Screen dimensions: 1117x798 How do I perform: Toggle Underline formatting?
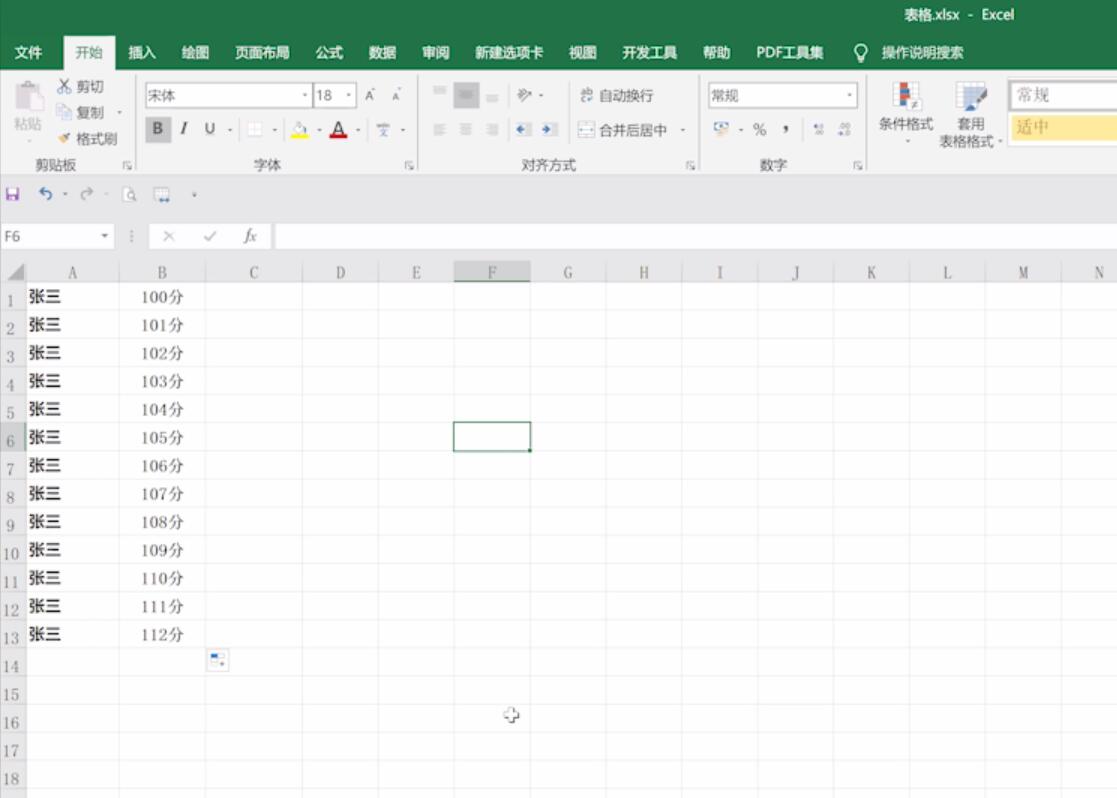209,129
